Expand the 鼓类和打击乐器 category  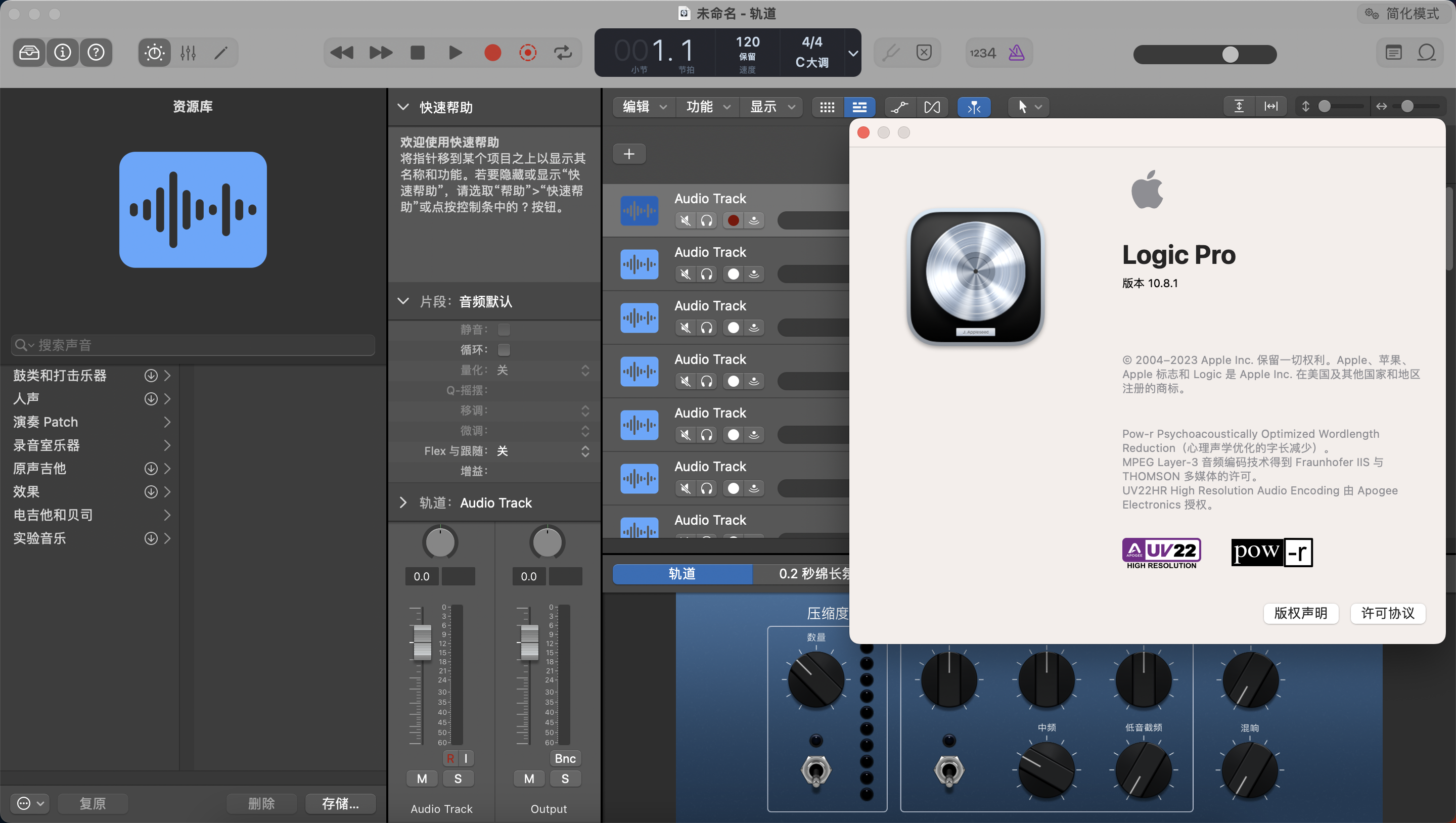[167, 375]
